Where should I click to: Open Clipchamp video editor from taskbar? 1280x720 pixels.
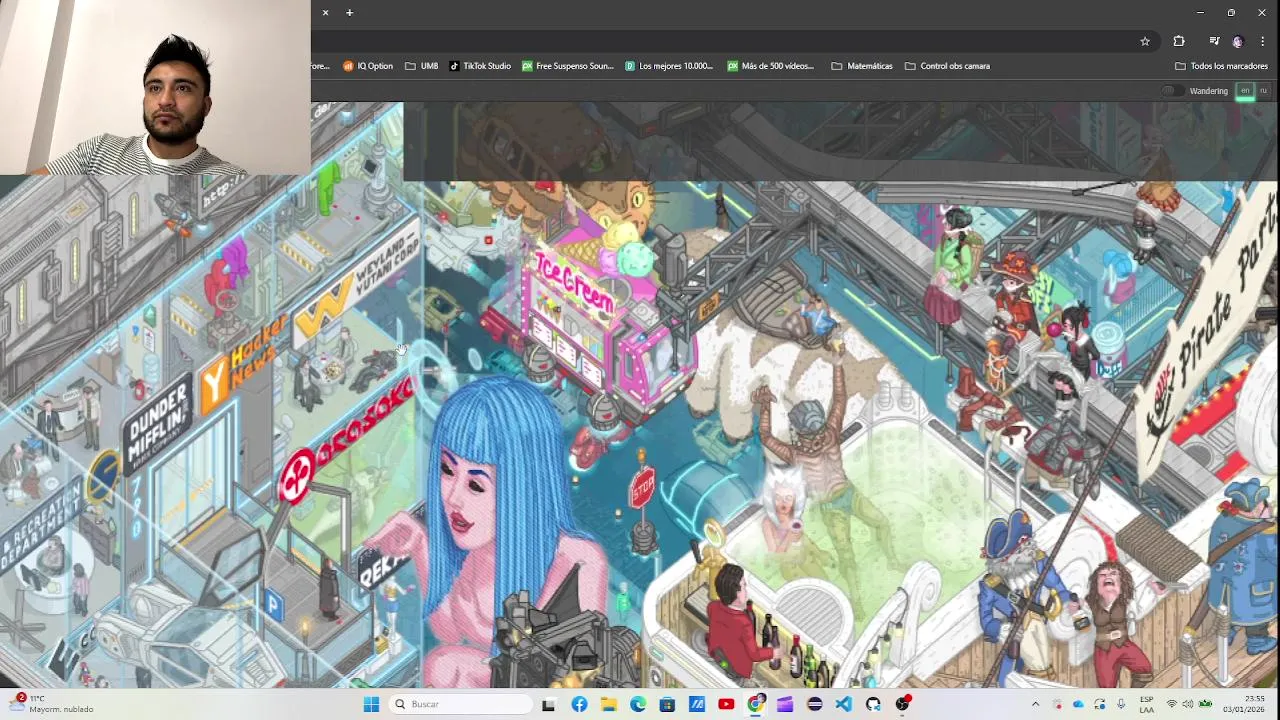click(785, 704)
